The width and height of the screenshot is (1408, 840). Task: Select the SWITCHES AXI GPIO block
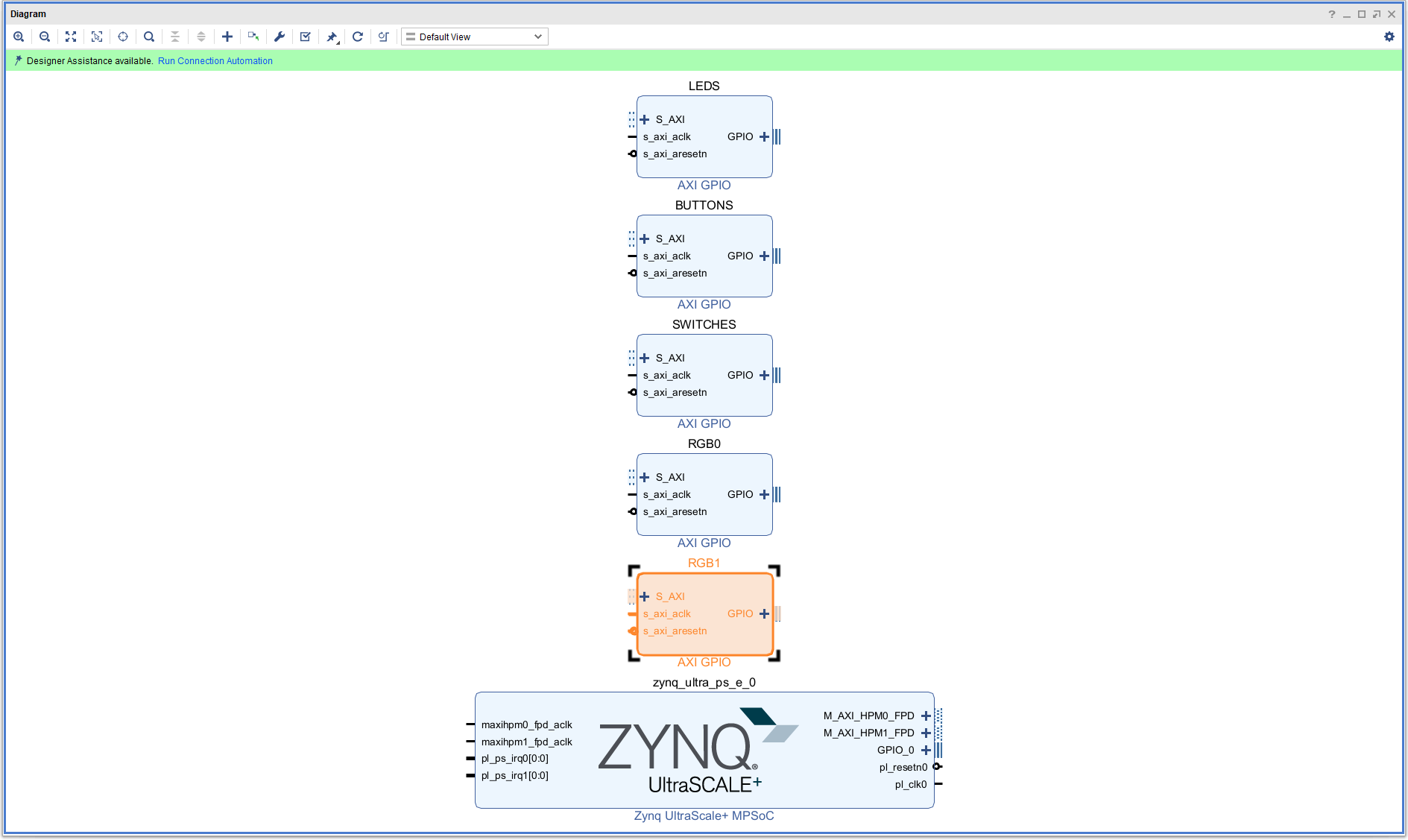click(x=704, y=402)
